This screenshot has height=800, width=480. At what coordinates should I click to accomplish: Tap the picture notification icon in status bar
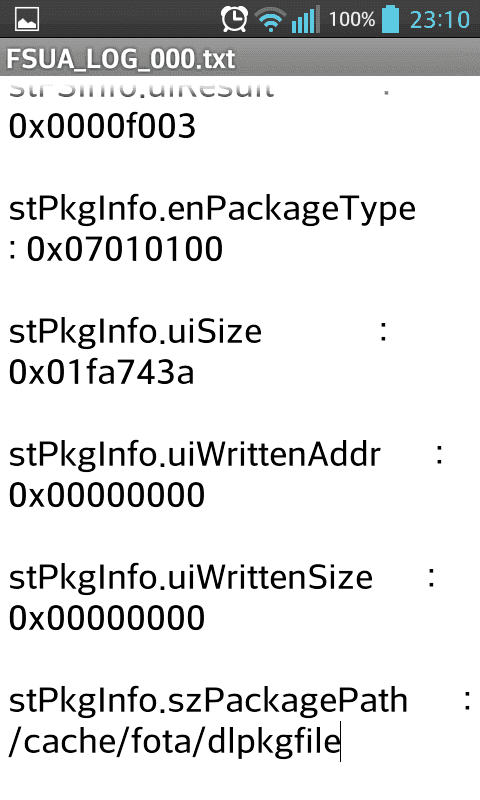[27, 20]
